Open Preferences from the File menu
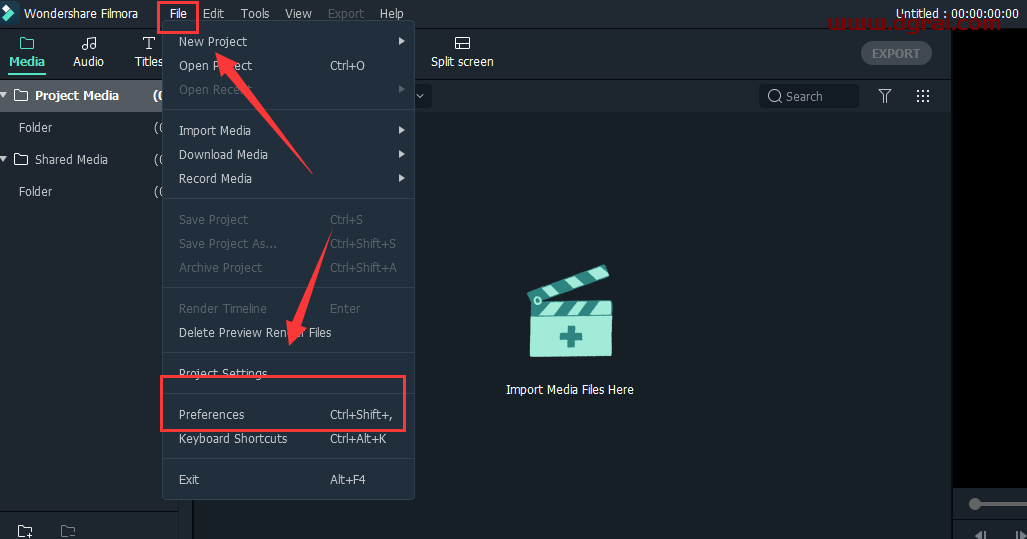The width and height of the screenshot is (1027, 539). (x=288, y=415)
